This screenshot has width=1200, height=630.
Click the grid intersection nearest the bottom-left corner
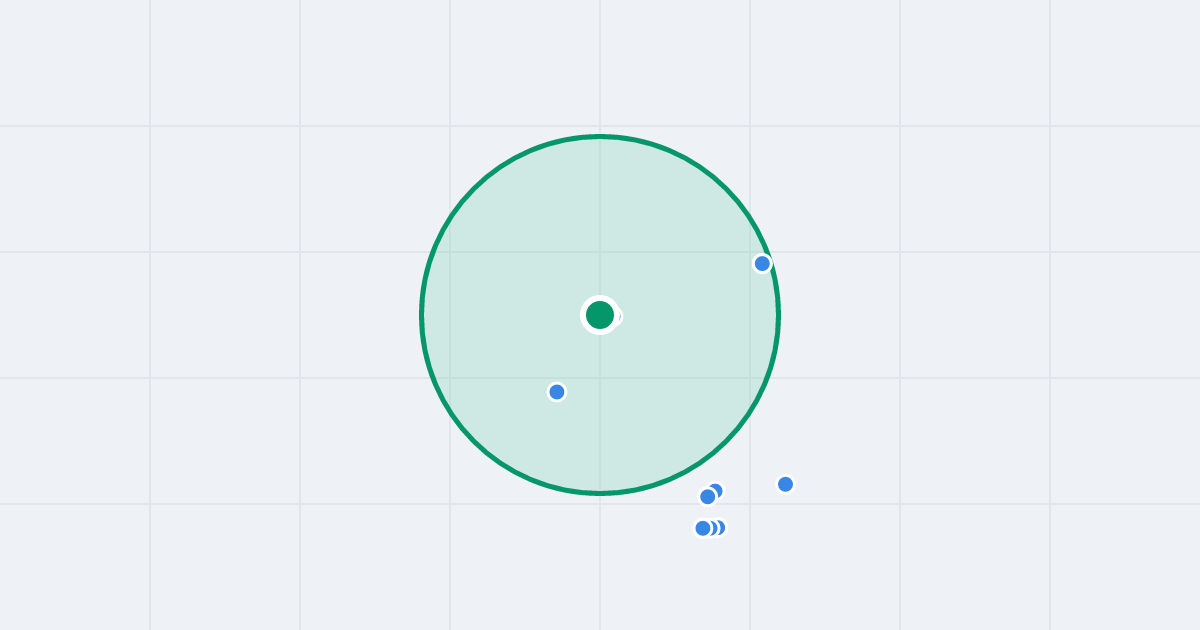point(150,504)
